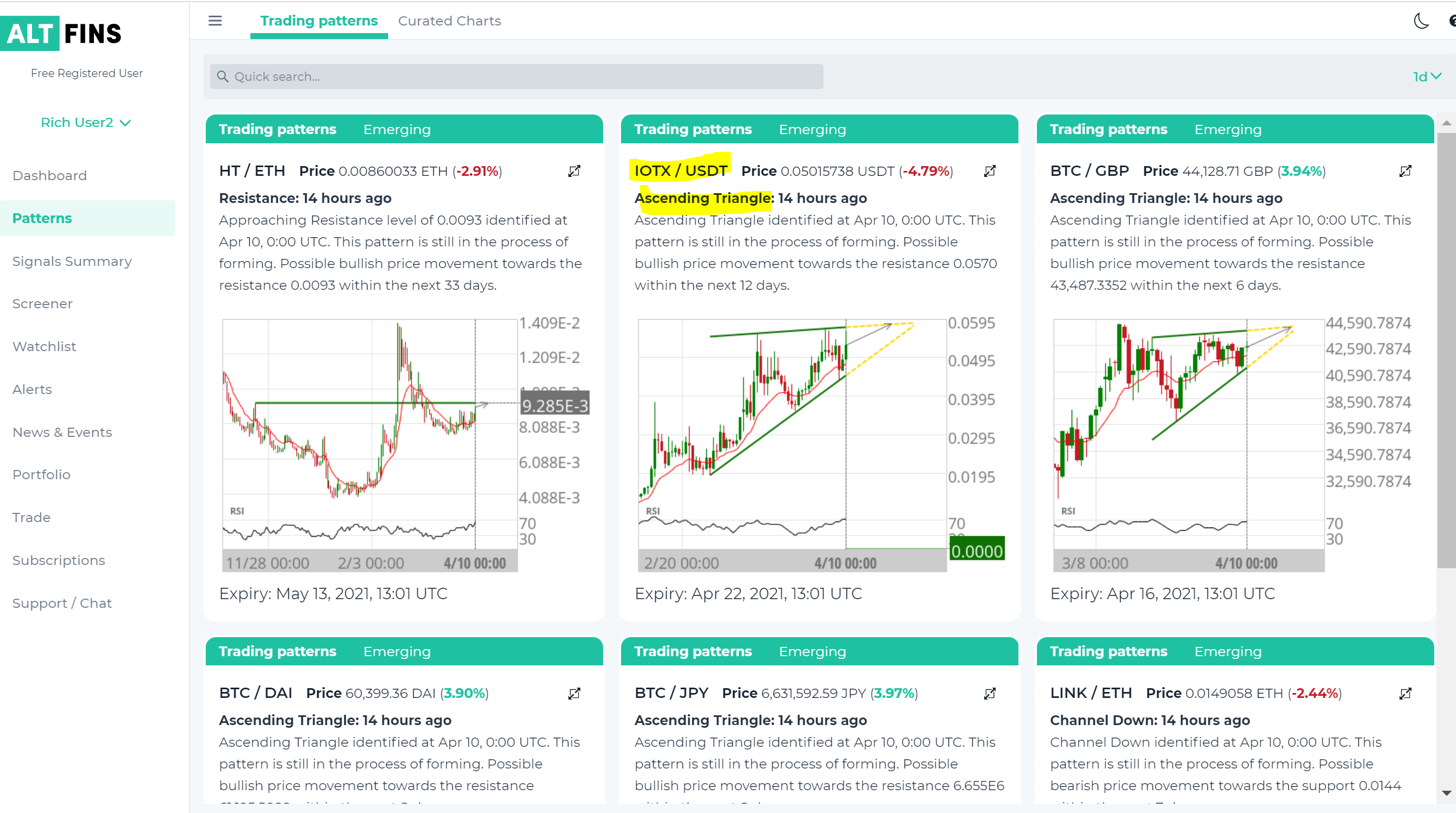1456x813 pixels.
Task: Click the search magnifier icon
Action: [x=223, y=77]
